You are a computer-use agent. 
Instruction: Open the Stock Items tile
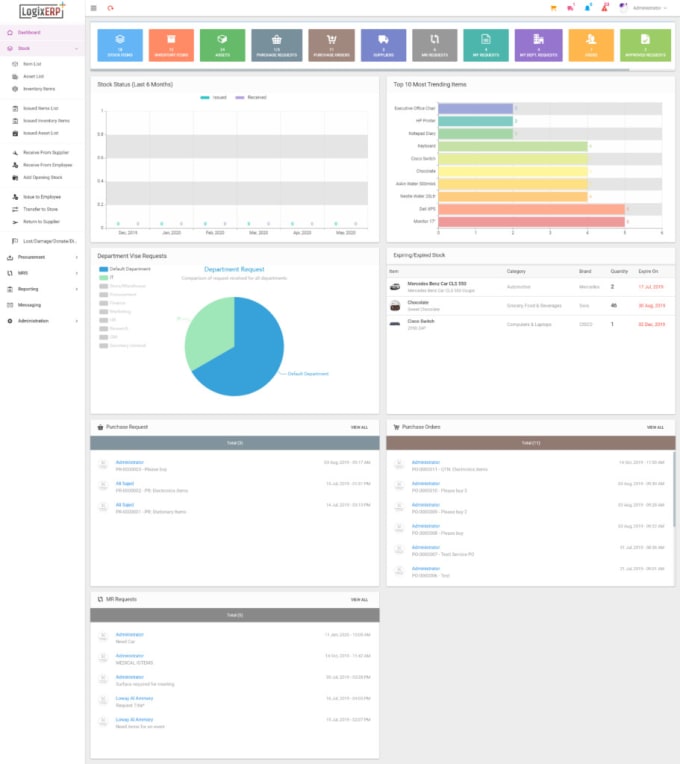click(120, 45)
